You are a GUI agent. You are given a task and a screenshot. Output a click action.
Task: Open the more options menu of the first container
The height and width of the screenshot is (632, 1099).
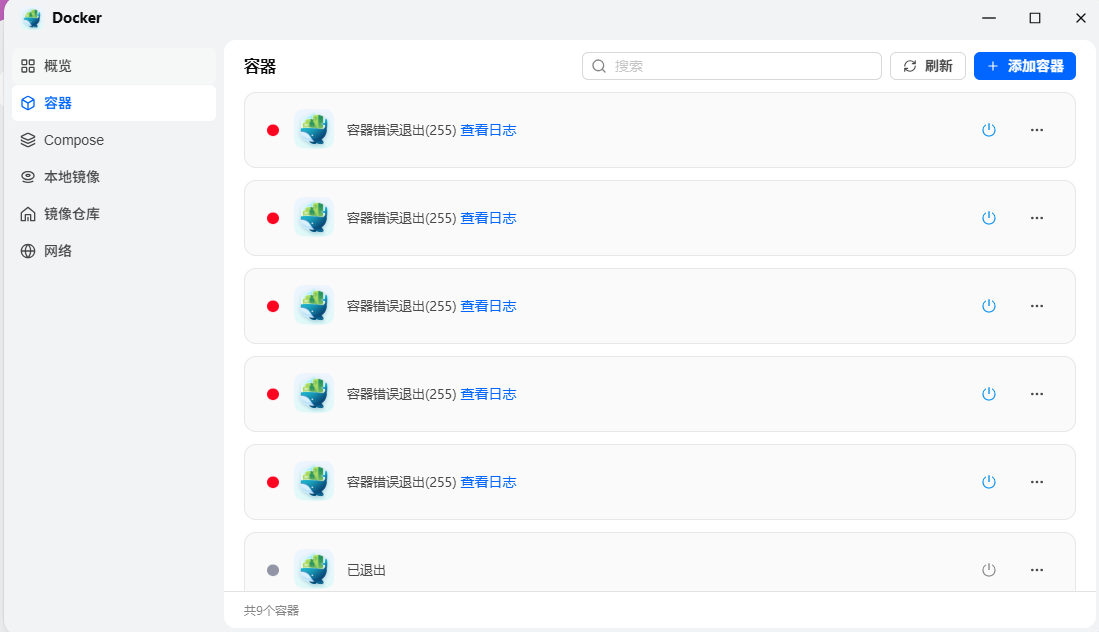click(x=1037, y=129)
